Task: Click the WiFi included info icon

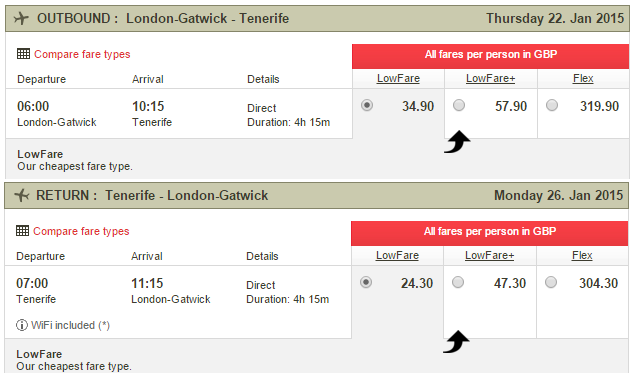Action: point(21,325)
